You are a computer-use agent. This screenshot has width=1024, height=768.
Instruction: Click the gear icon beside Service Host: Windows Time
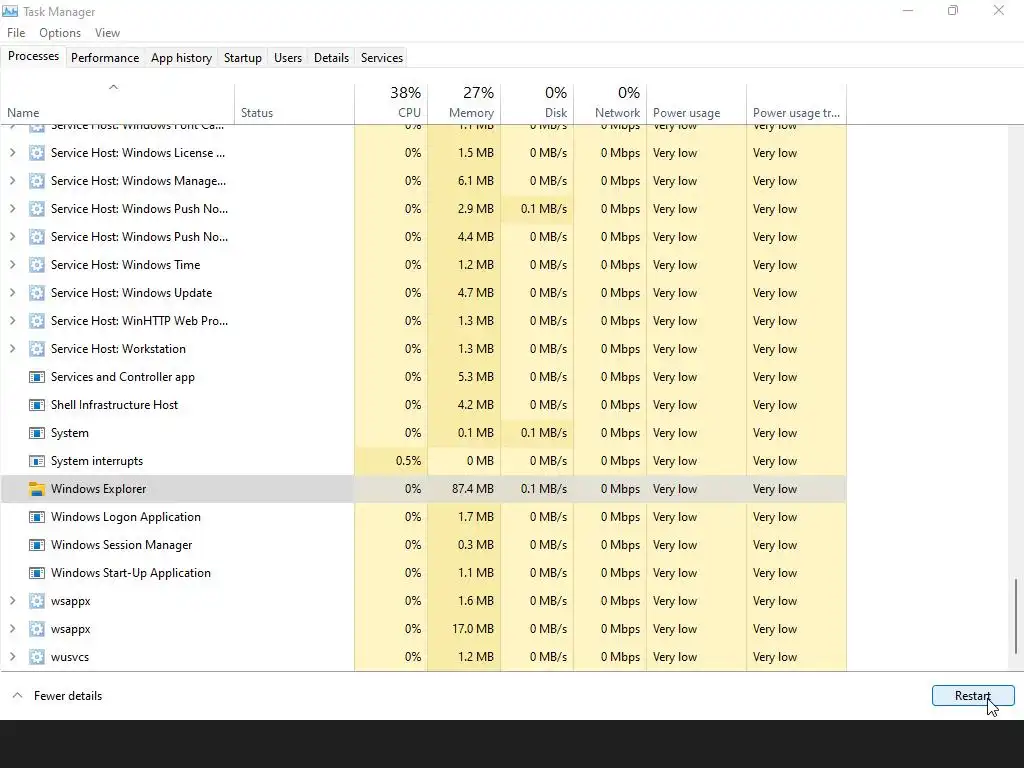pos(37,264)
